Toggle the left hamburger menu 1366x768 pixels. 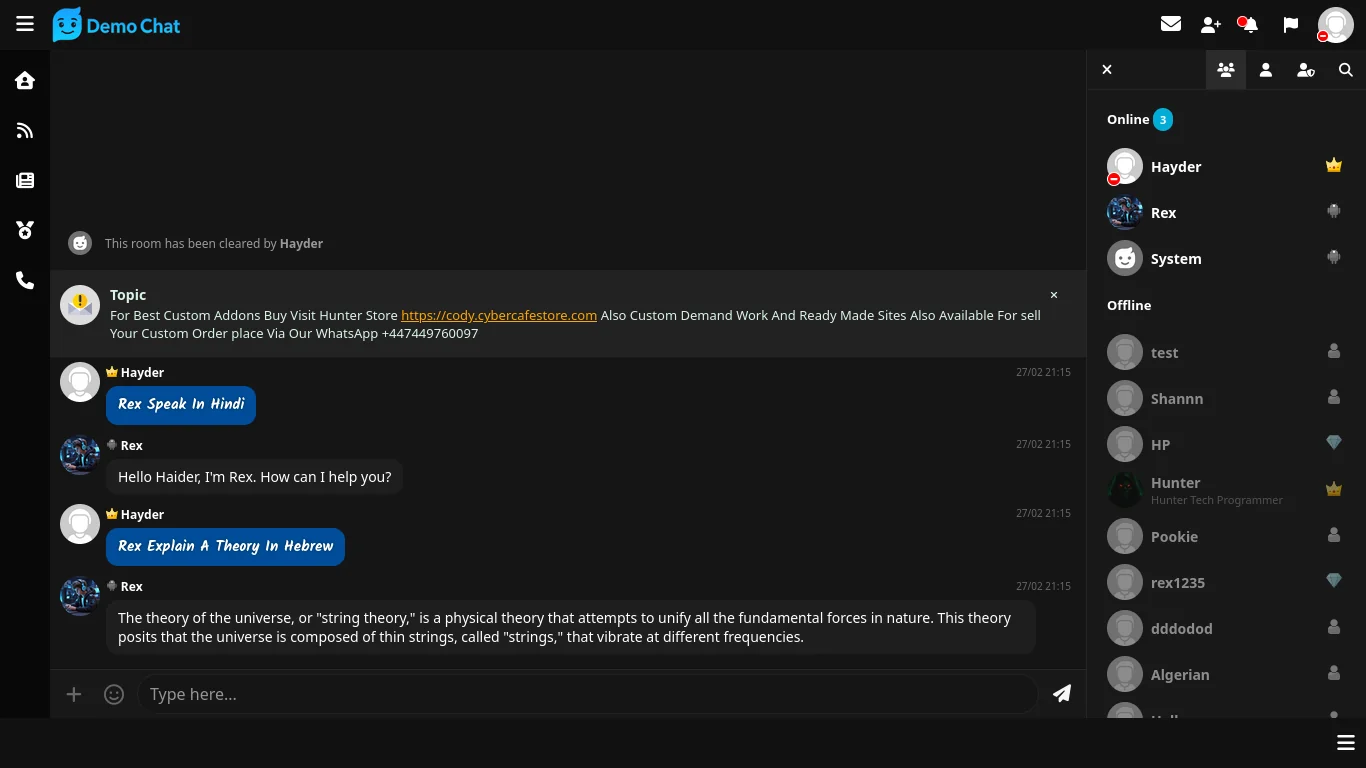coord(25,24)
